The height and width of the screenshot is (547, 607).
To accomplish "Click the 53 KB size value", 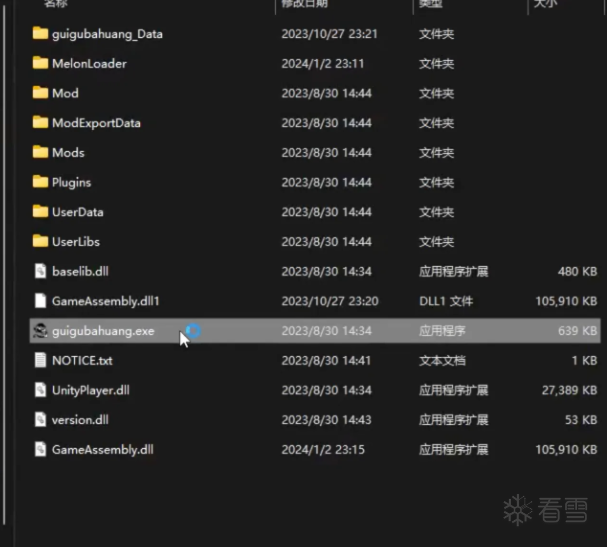I will pyautogui.click(x=581, y=420).
